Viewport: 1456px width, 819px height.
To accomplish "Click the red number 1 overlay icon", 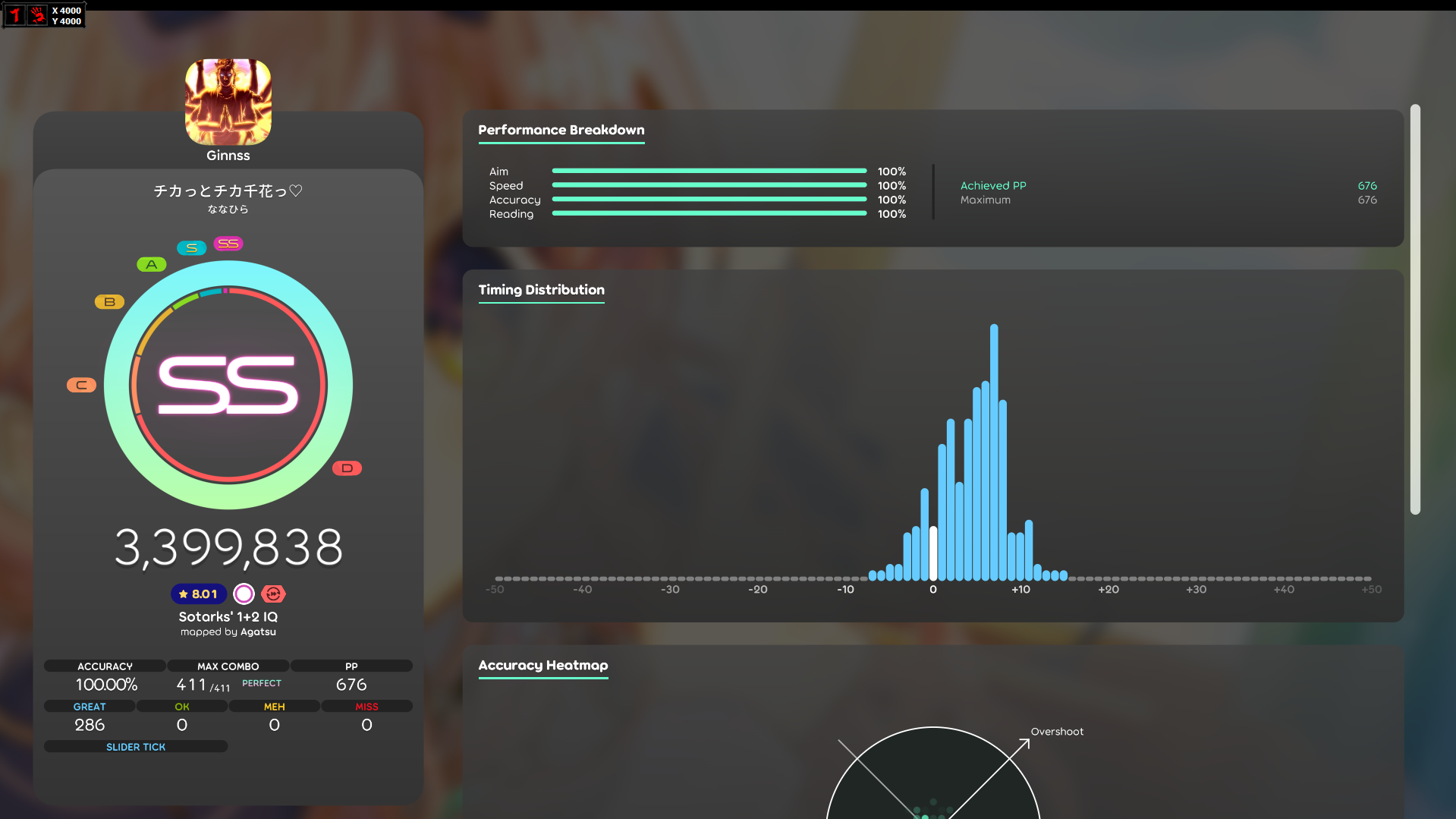I will (x=15, y=15).
